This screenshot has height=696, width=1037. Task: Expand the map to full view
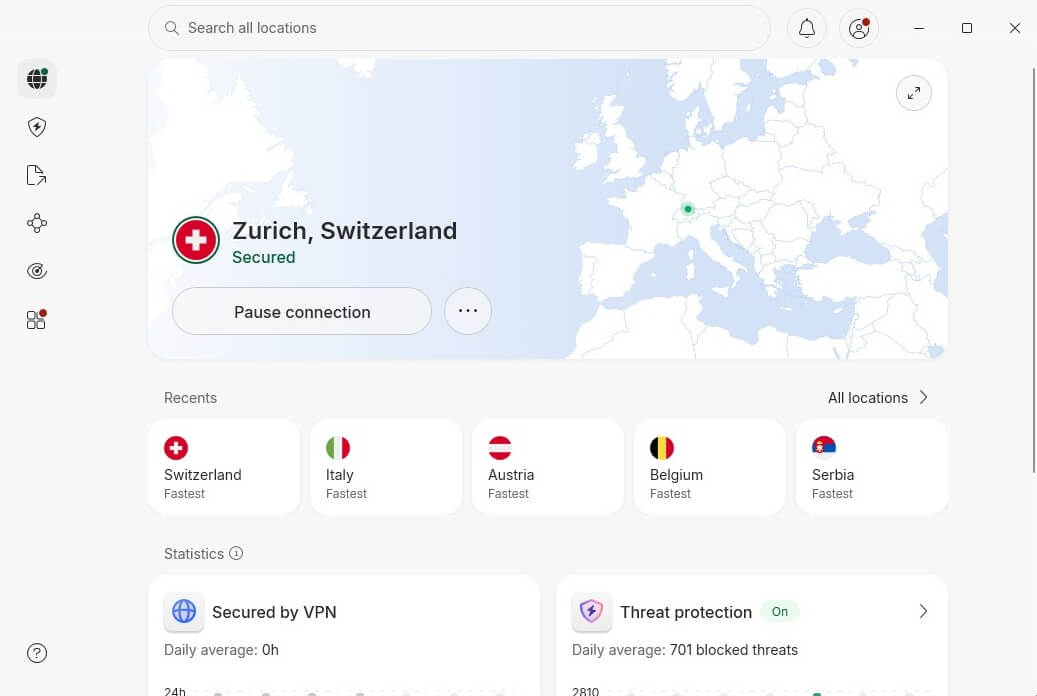pos(914,93)
